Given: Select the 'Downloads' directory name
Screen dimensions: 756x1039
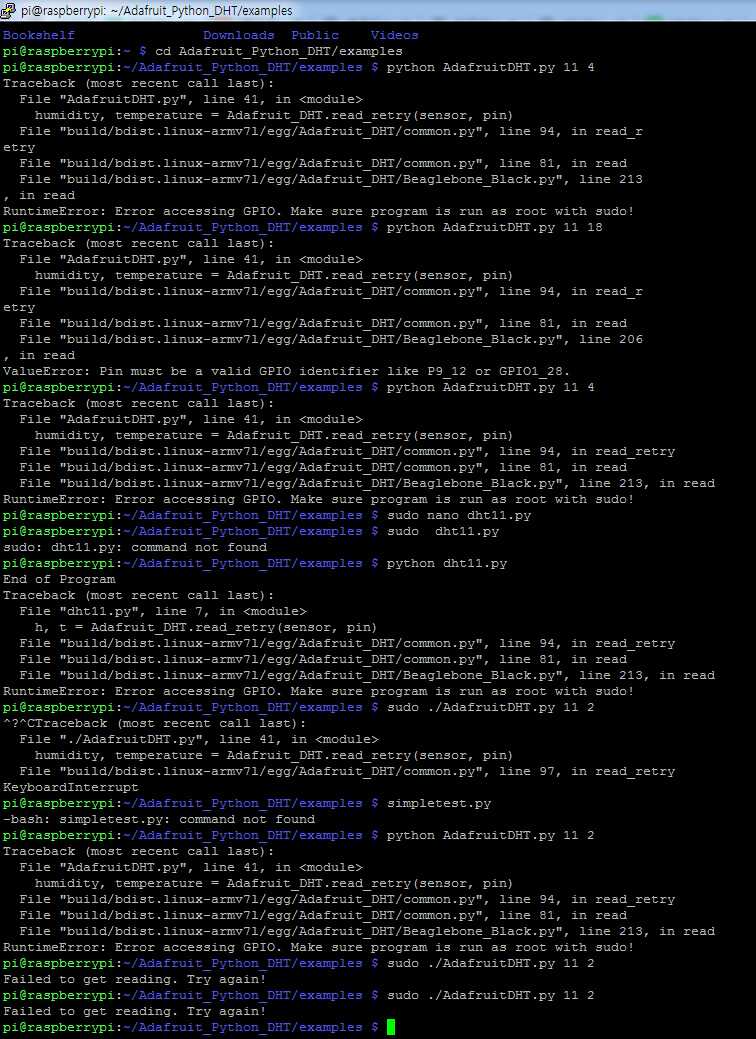Looking at the screenshot, I should pyautogui.click(x=239, y=35).
